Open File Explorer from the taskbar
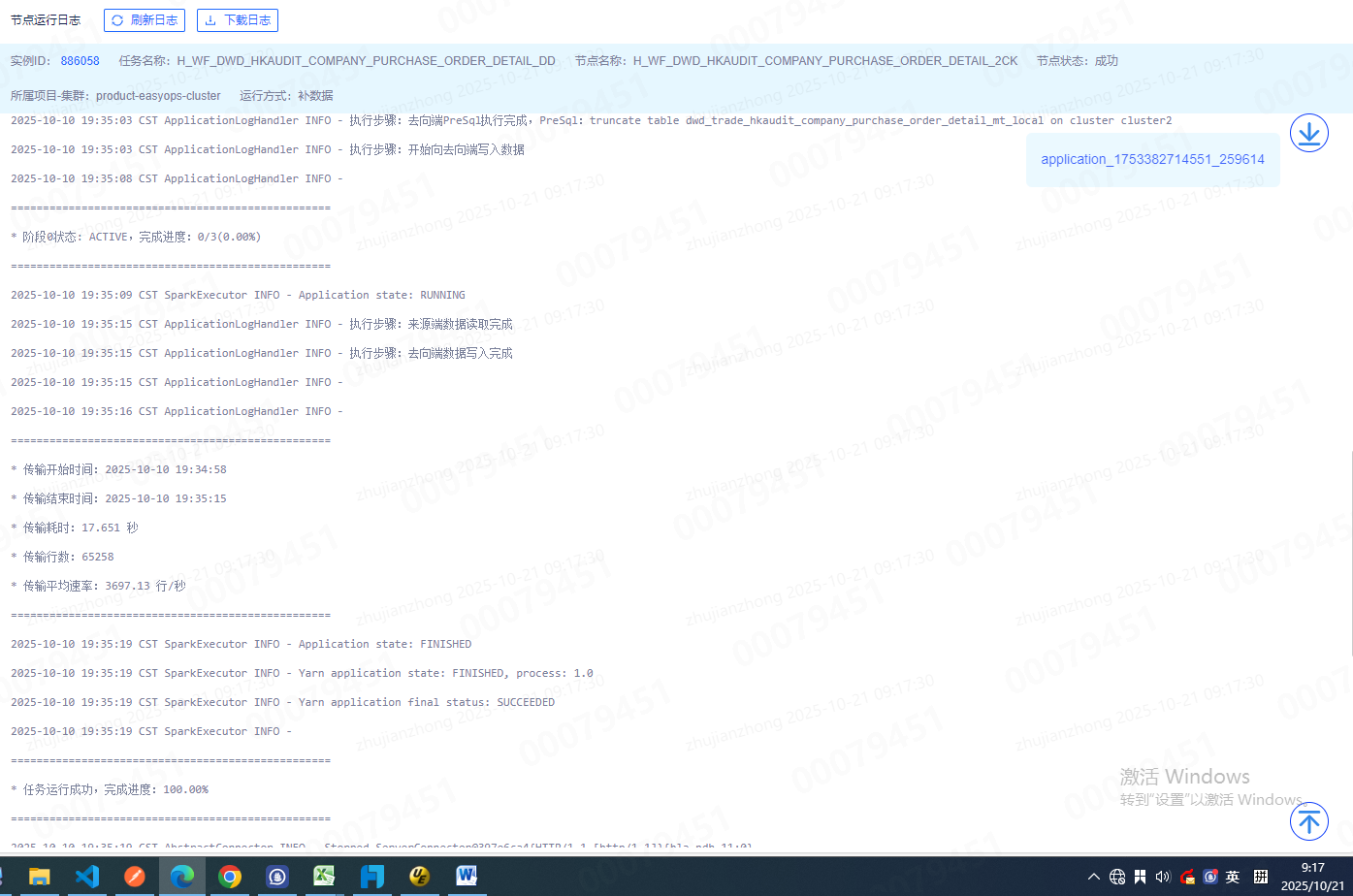This screenshot has width=1353, height=896. point(40,877)
